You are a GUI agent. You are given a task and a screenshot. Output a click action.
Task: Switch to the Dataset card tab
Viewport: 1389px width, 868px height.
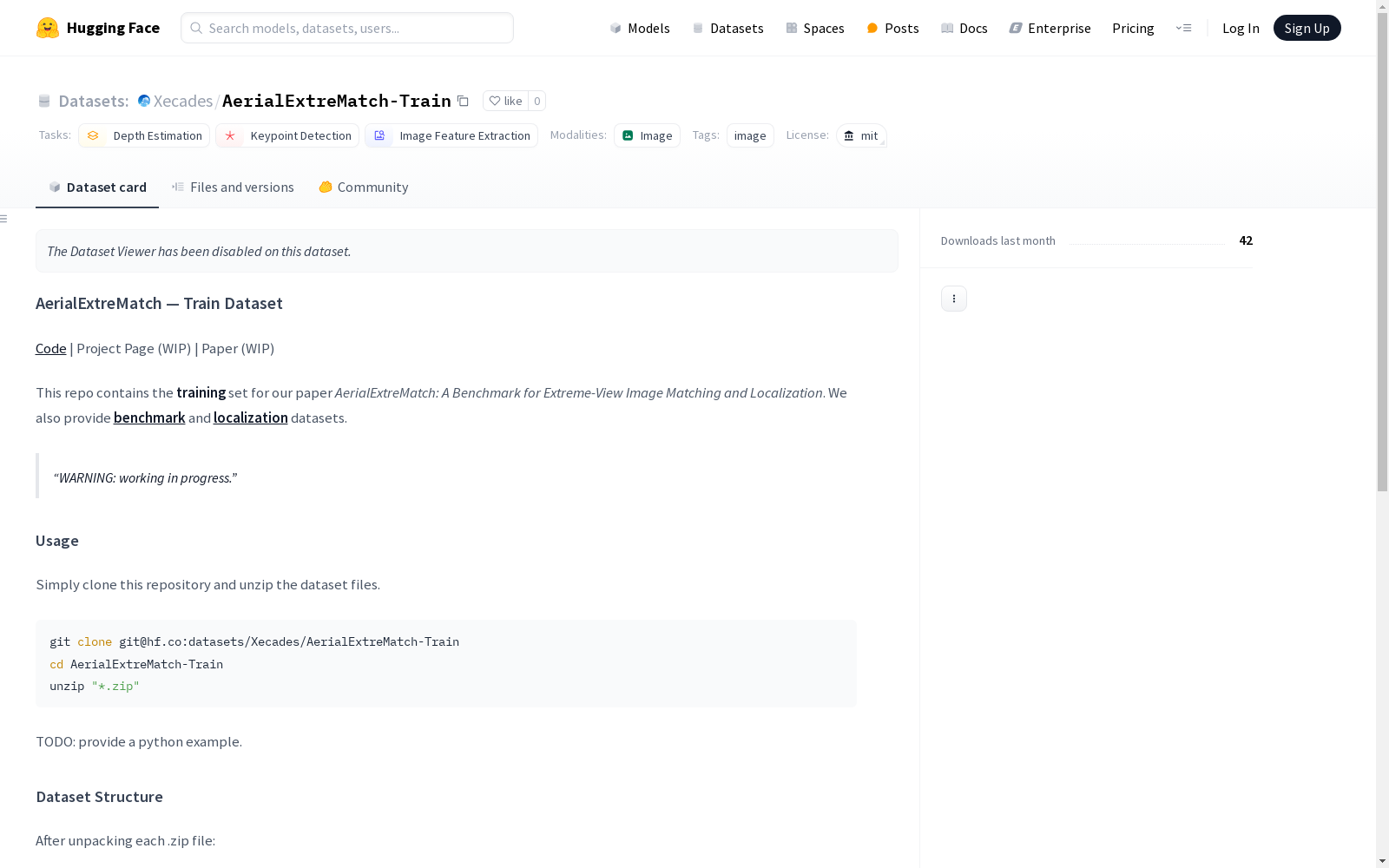[97, 187]
